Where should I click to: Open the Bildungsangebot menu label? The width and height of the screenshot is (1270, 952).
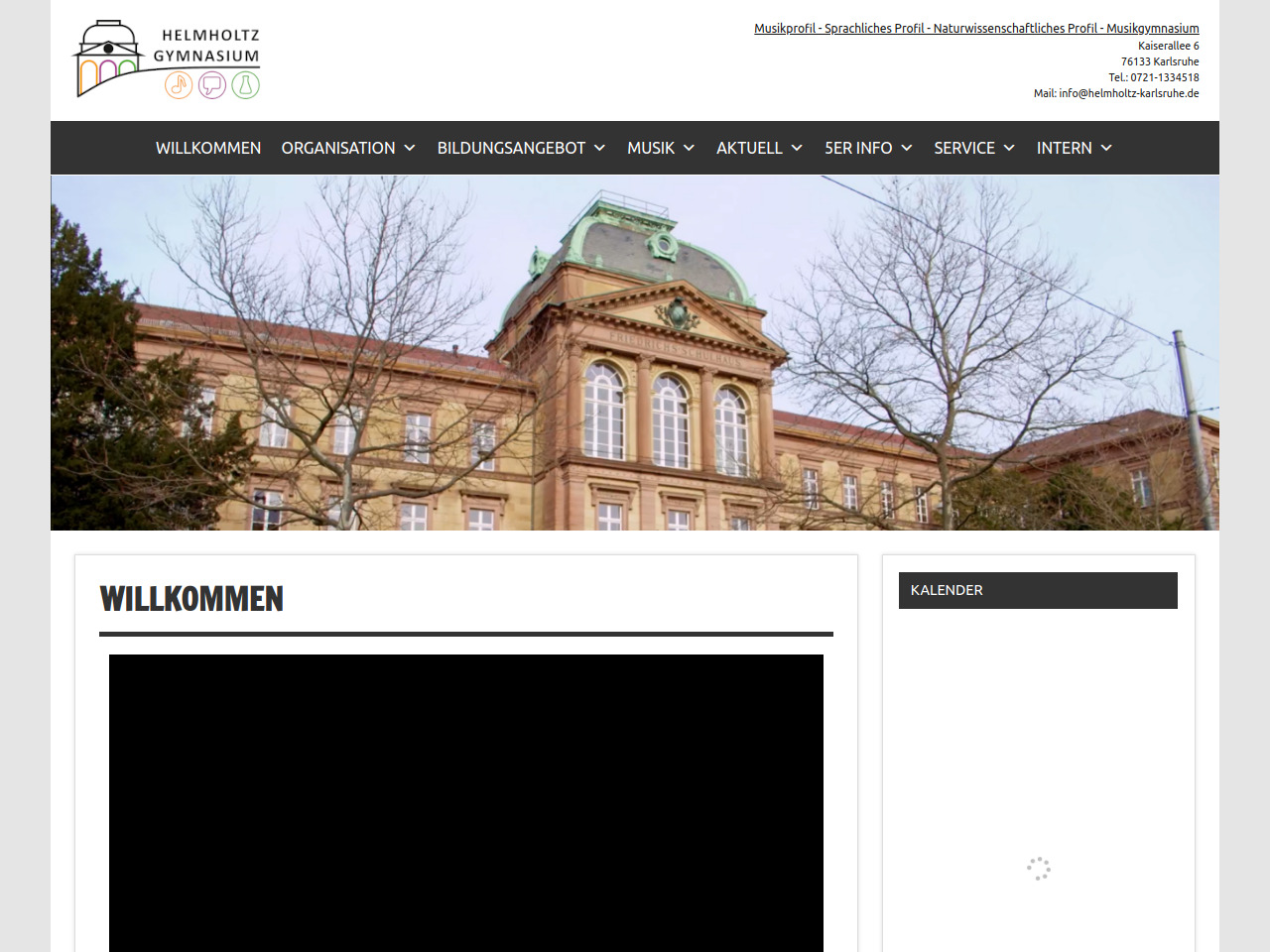pyautogui.click(x=511, y=148)
